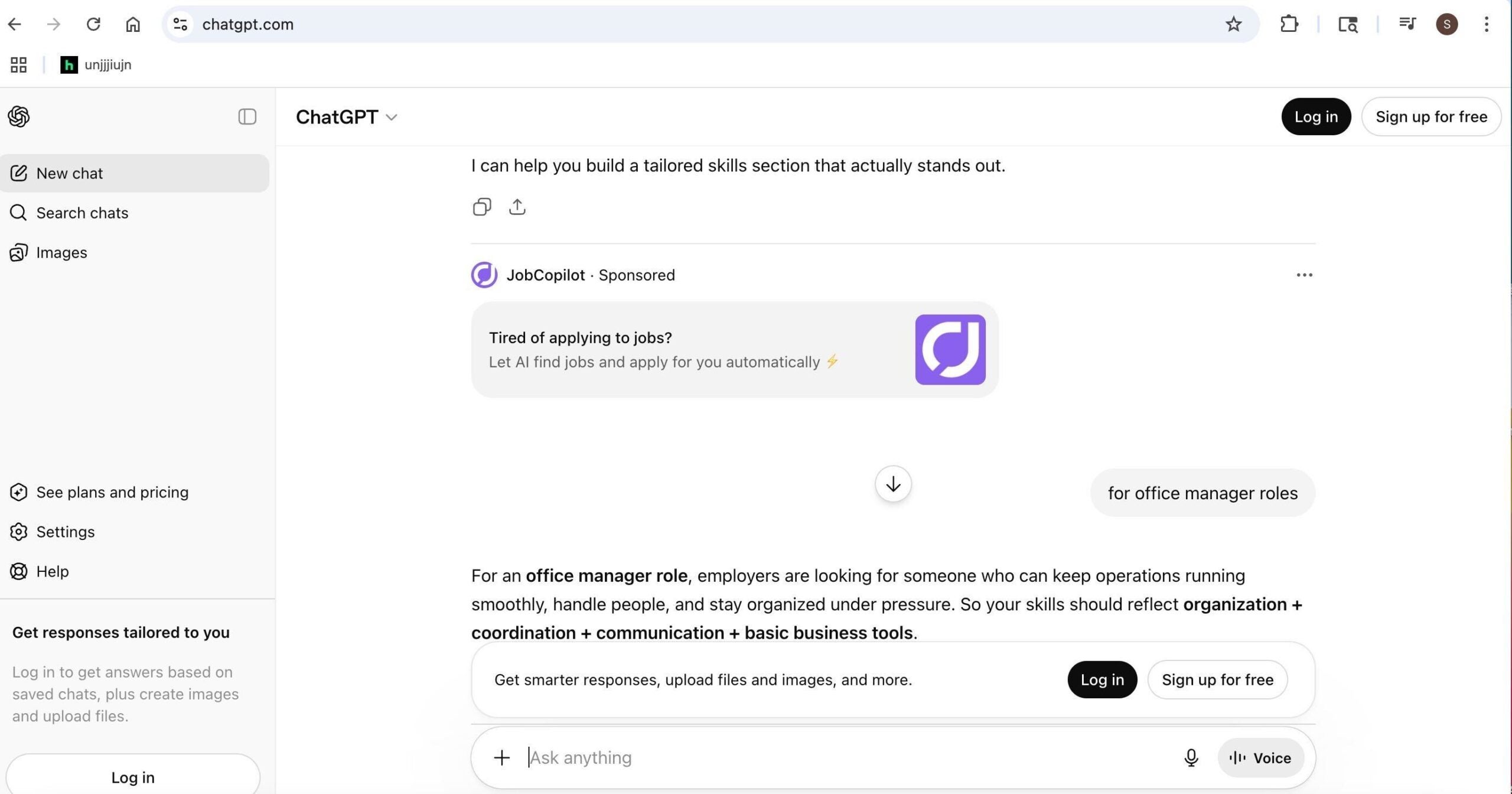Open the sponsored ad three-dot options

[1304, 275]
